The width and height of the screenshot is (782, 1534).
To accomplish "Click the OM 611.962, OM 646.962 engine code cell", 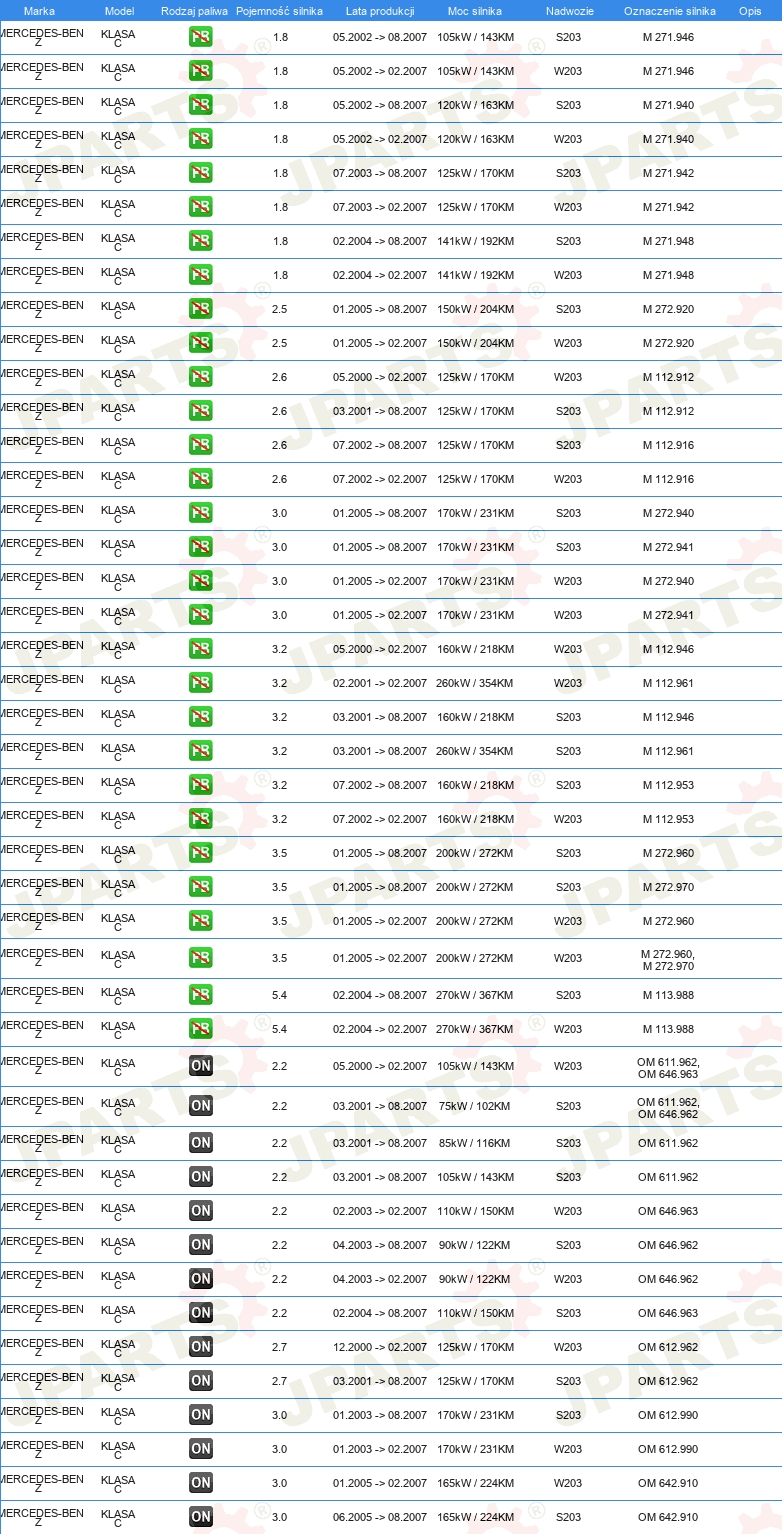I will pos(668,1108).
